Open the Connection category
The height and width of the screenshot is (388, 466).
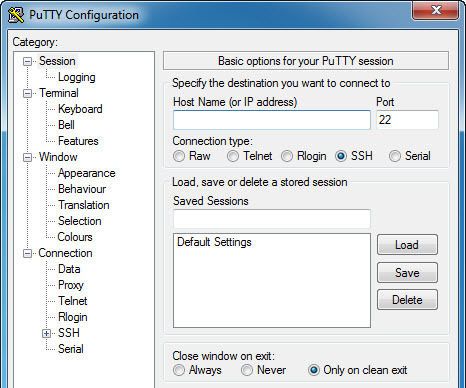(x=65, y=253)
